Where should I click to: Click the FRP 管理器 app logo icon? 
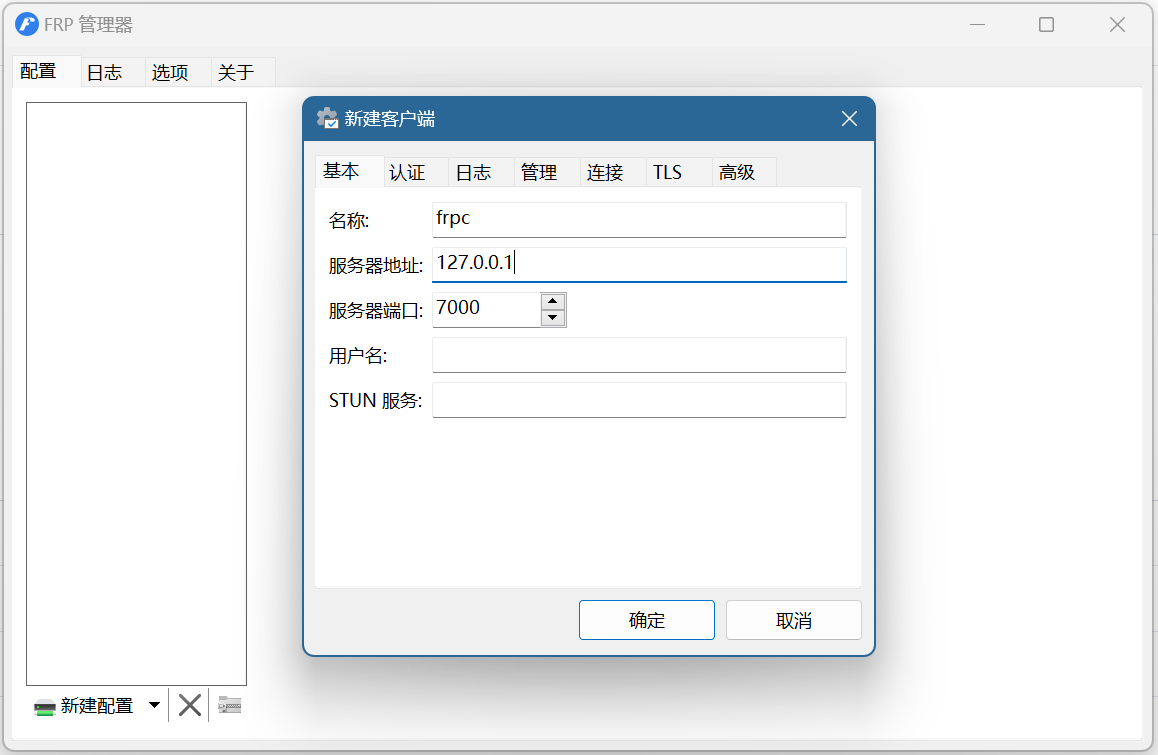[x=27, y=25]
